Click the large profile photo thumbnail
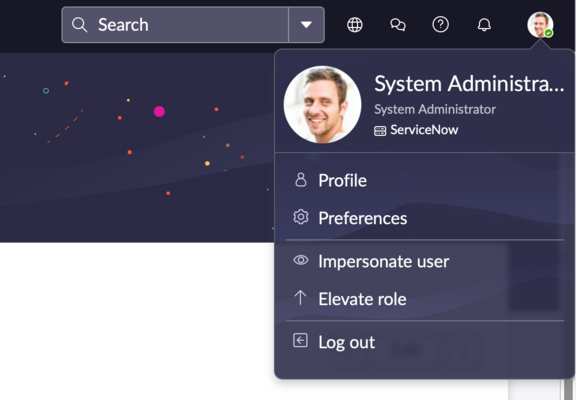The image size is (576, 400). coord(322,105)
